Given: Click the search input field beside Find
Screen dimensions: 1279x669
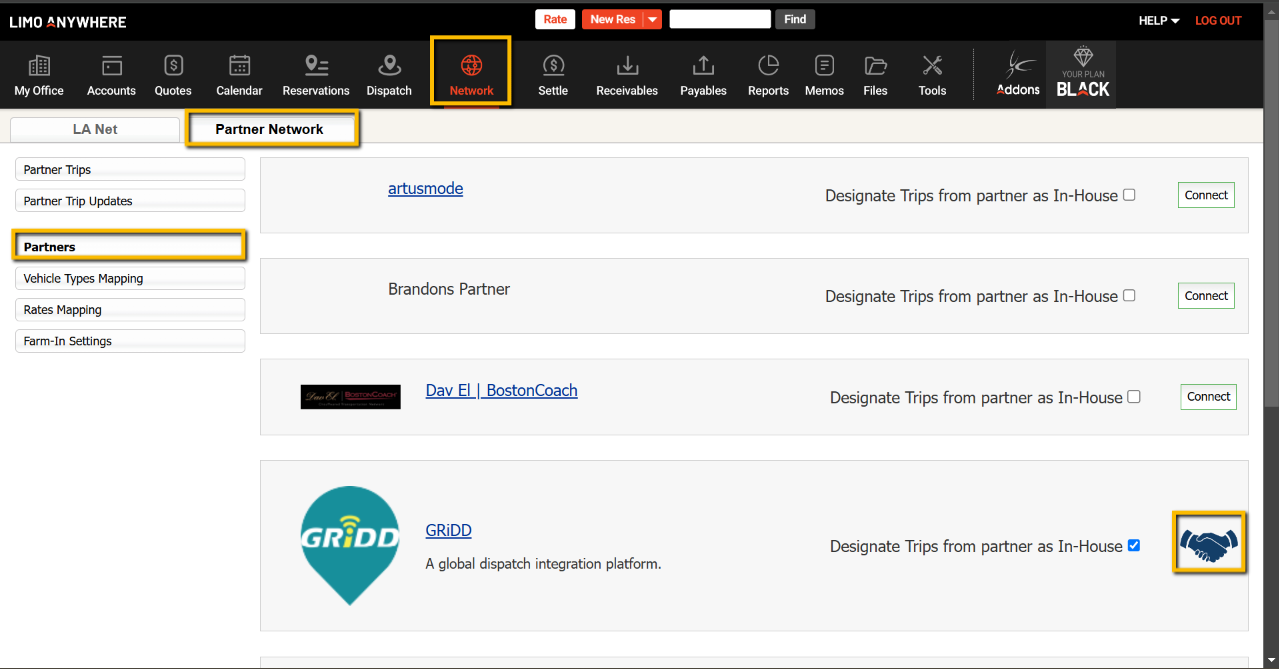Looking at the screenshot, I should coord(719,20).
